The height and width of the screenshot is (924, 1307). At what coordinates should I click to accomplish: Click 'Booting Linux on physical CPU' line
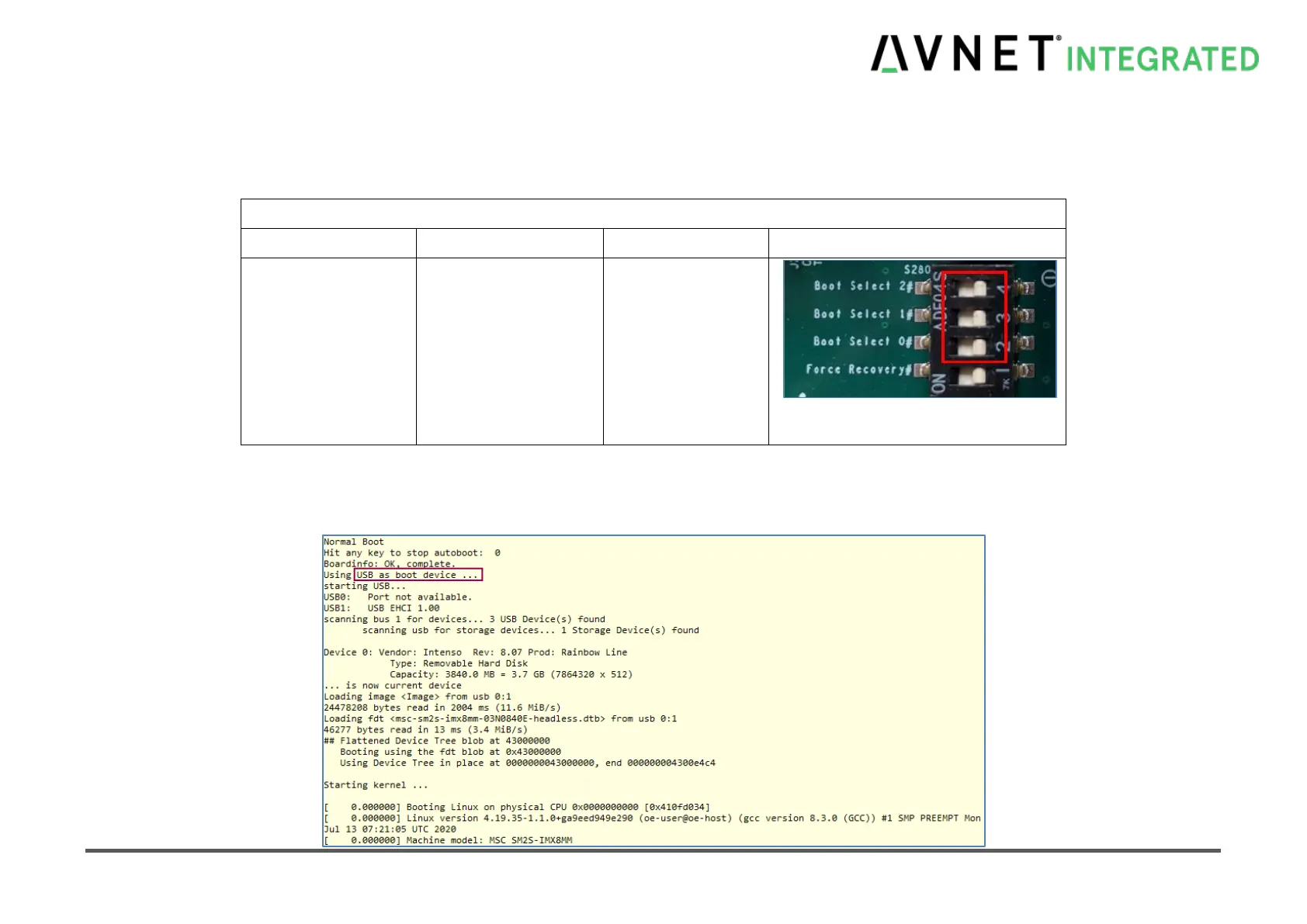pyautogui.click(x=517, y=807)
